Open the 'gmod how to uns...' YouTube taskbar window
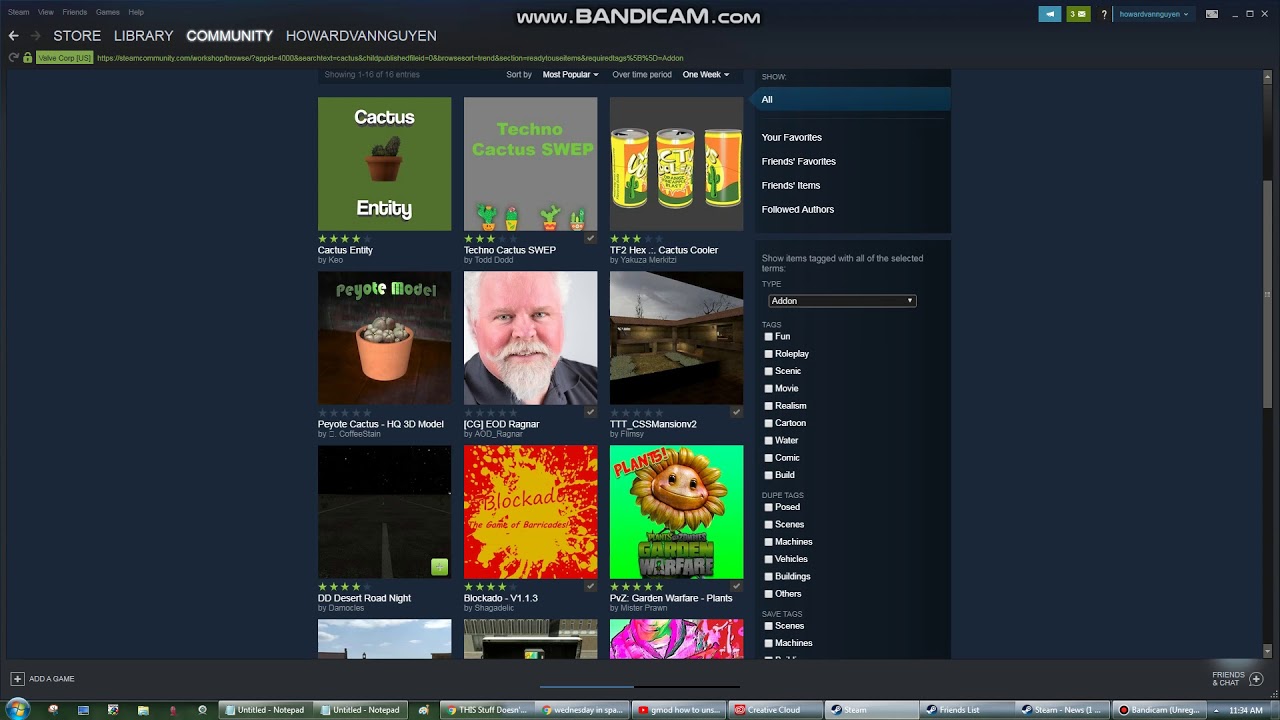The image size is (1280, 720). click(x=678, y=710)
